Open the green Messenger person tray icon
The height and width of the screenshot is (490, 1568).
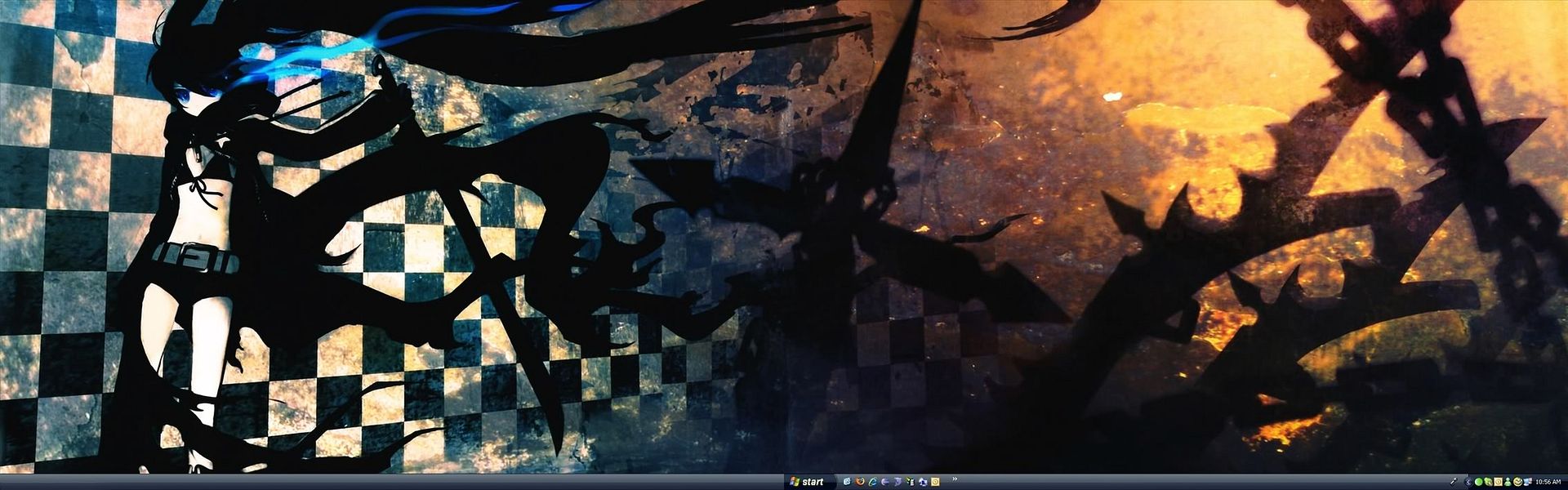pyautogui.click(x=1508, y=482)
